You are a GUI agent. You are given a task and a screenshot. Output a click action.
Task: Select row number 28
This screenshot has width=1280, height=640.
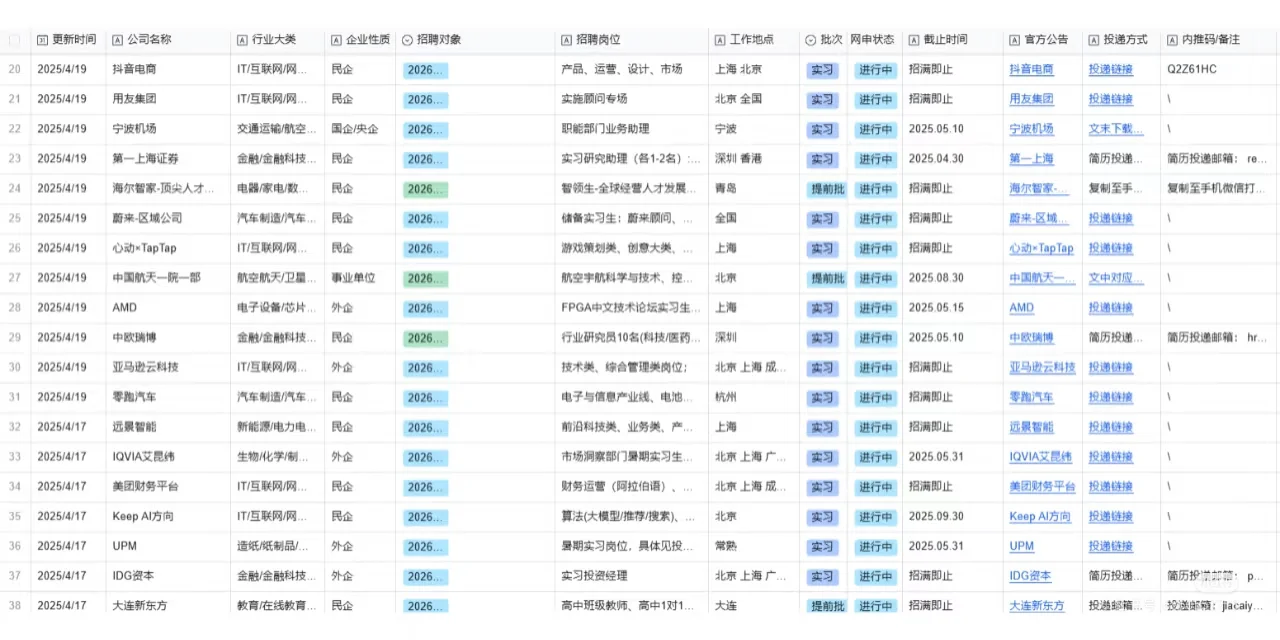[x=14, y=308]
